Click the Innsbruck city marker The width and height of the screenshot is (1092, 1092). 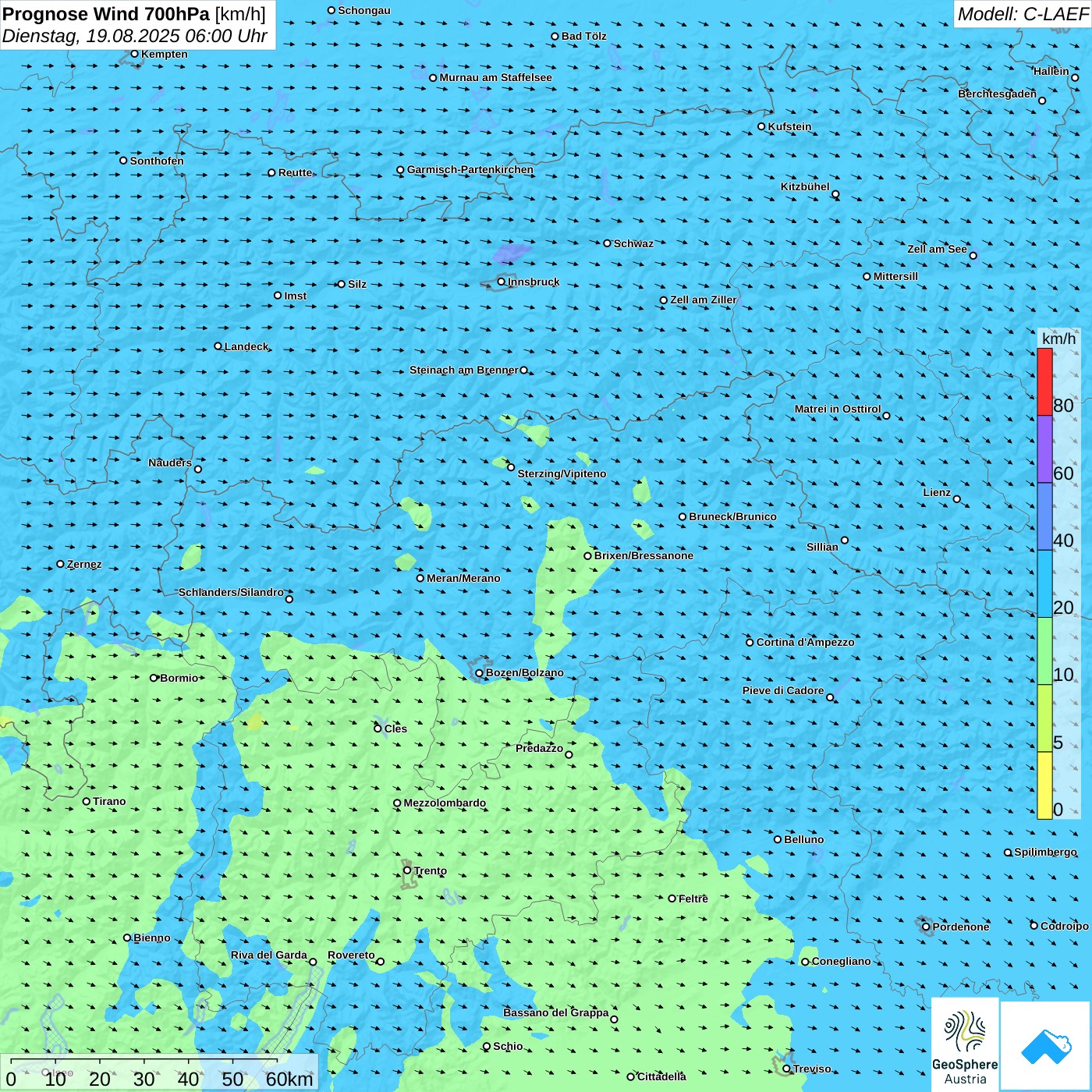[502, 282]
